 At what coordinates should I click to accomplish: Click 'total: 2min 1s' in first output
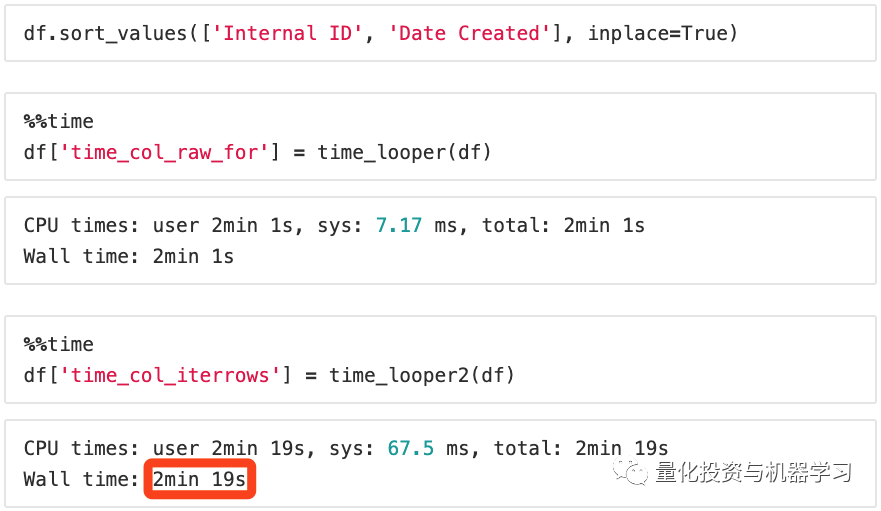coord(564,225)
